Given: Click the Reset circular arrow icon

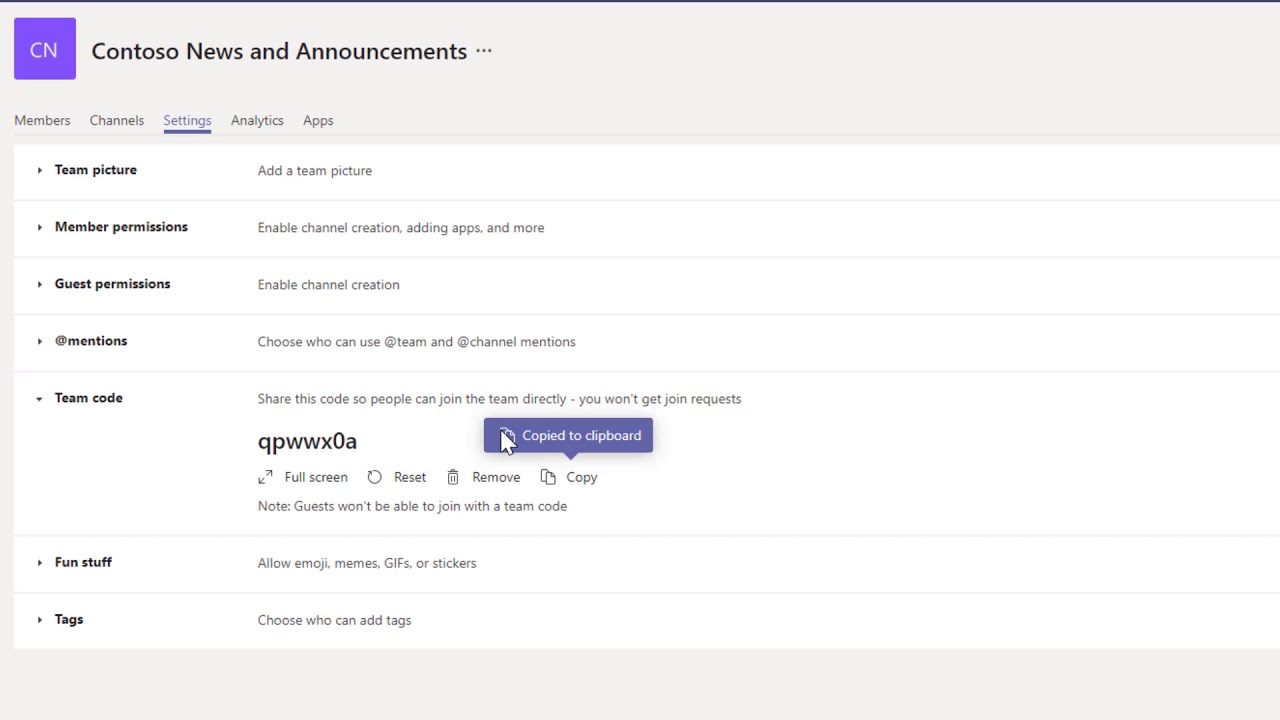Looking at the screenshot, I should [x=374, y=477].
